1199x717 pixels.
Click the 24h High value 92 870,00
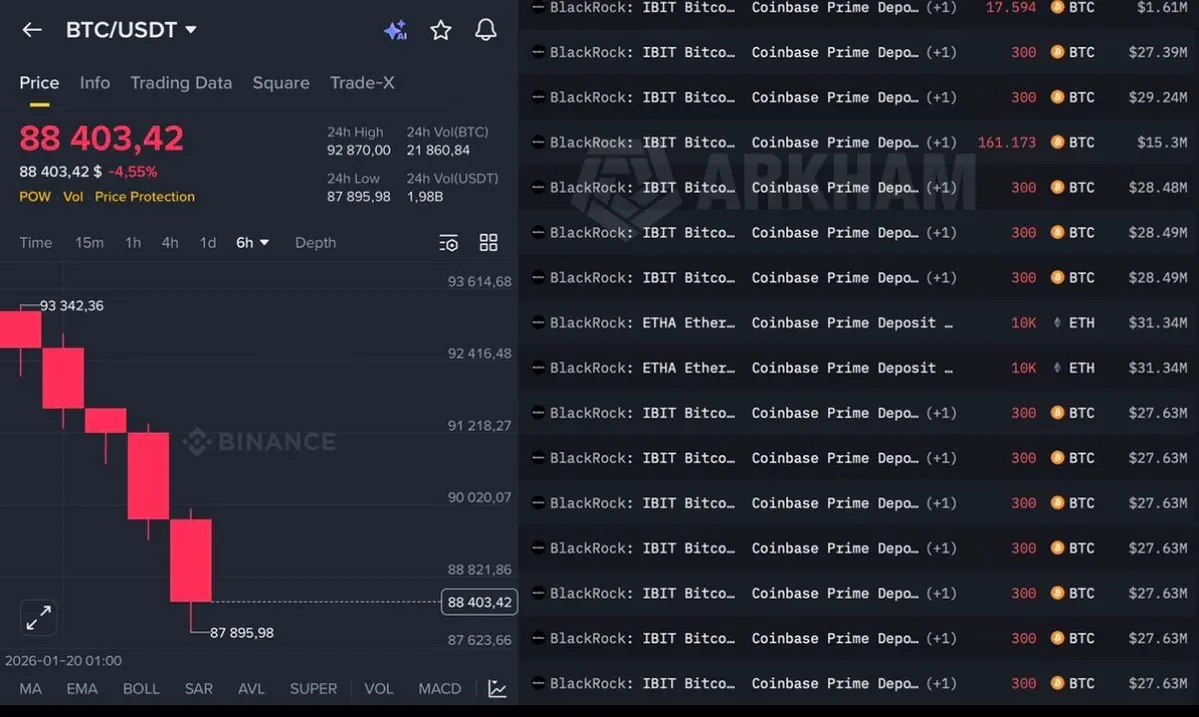(359, 151)
